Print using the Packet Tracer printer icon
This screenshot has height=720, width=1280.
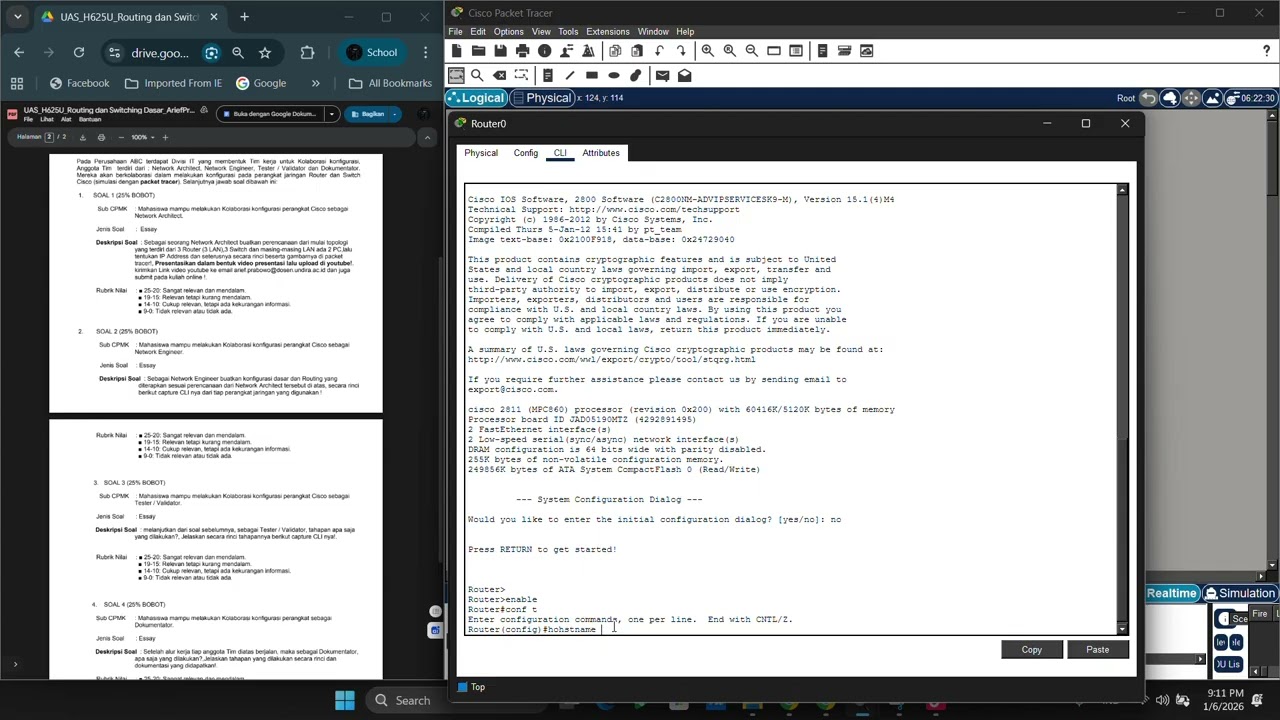point(522,51)
